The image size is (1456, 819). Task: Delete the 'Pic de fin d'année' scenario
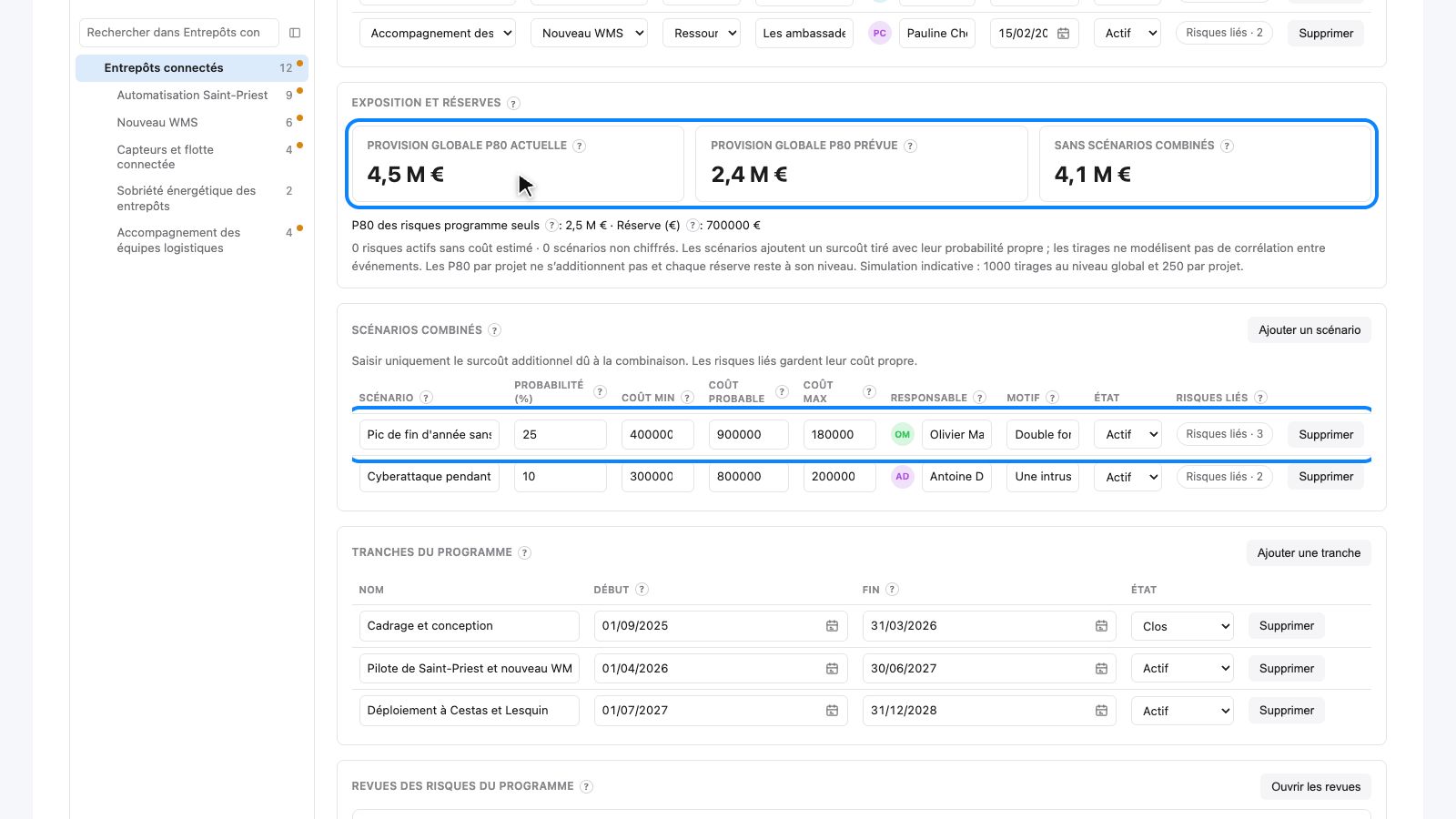1326,435
